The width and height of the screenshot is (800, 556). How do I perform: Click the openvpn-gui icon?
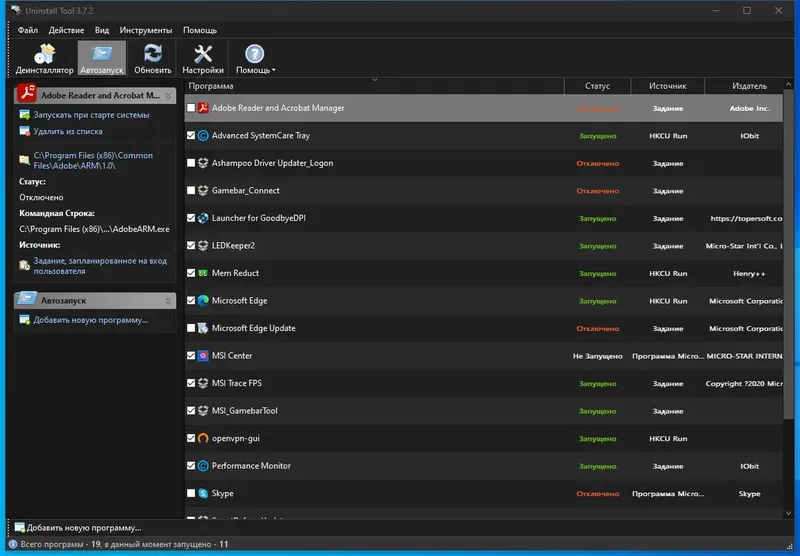coord(203,438)
